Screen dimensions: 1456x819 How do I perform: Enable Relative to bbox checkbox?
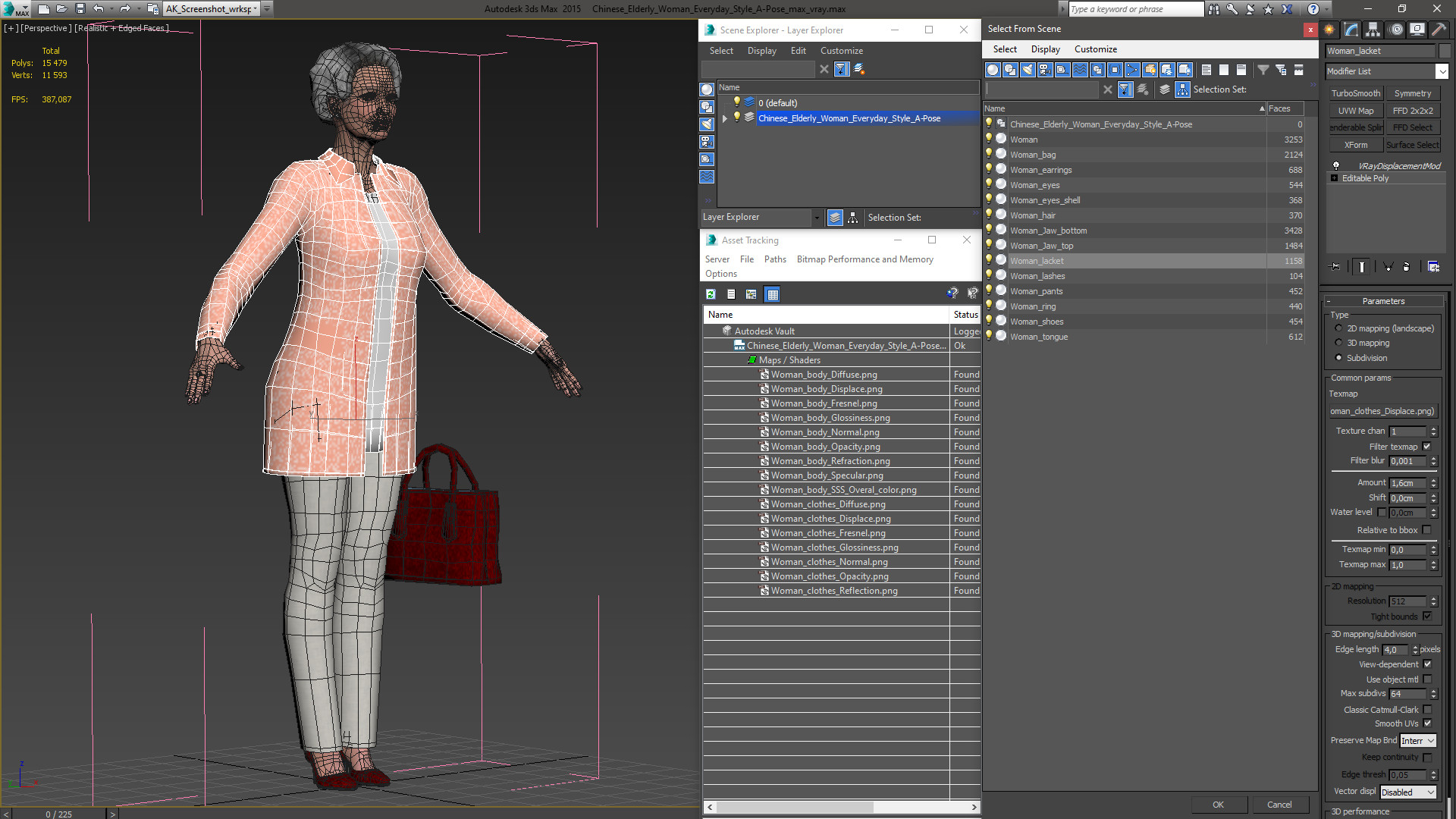(x=1426, y=530)
